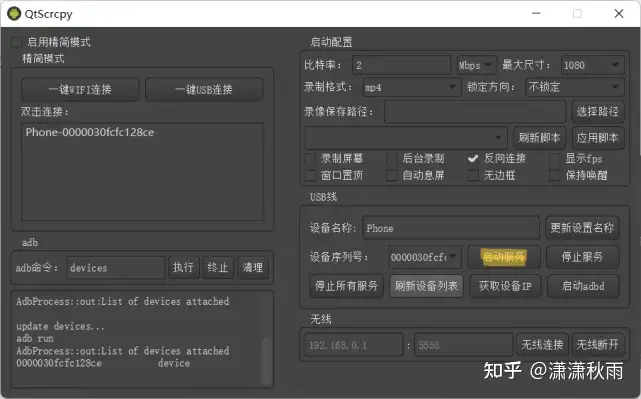Focus the 比特率 input field

(x=401, y=65)
